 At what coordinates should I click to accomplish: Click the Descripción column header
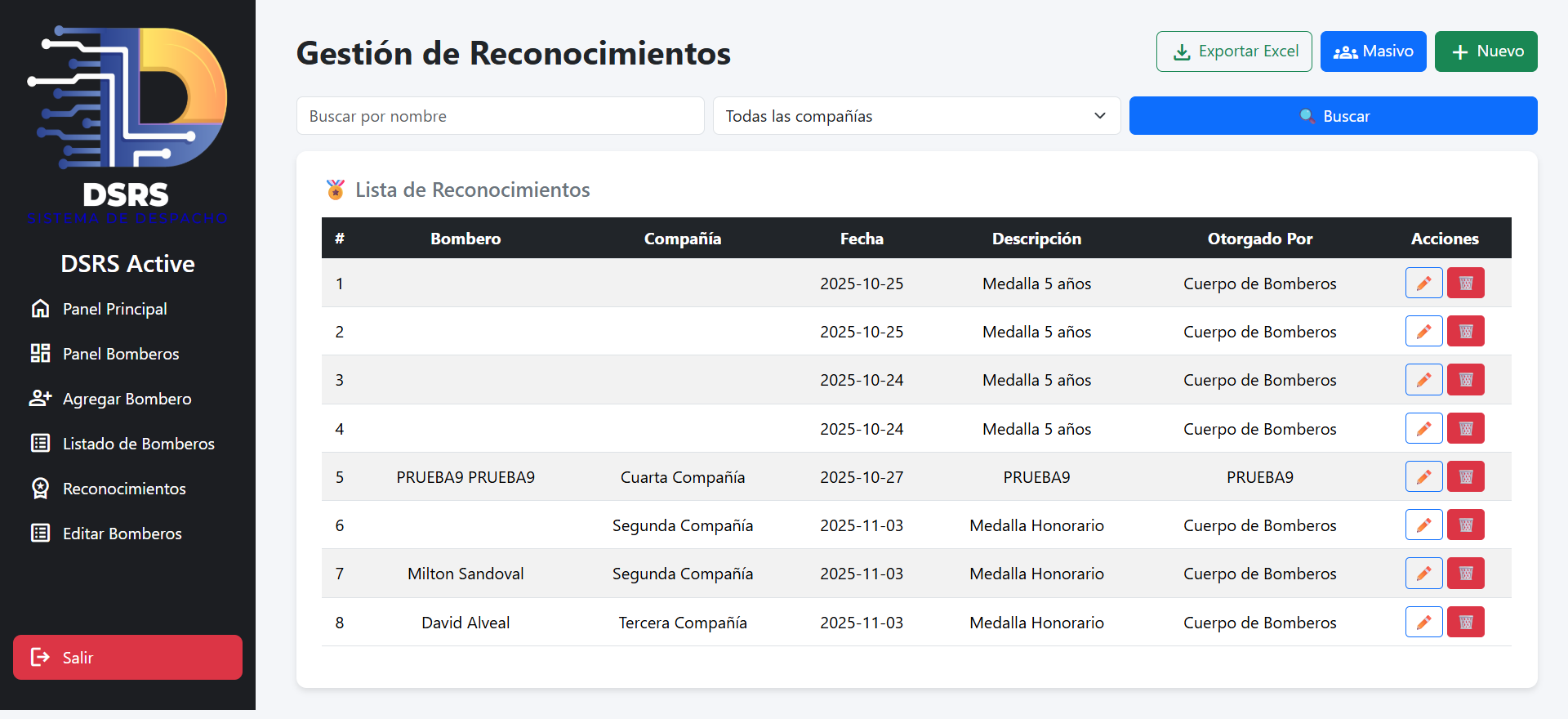(x=1036, y=239)
